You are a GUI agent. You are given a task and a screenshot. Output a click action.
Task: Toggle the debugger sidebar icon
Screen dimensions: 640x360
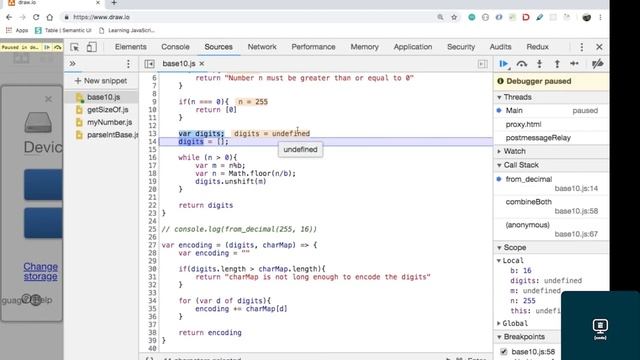pyautogui.click(x=482, y=64)
